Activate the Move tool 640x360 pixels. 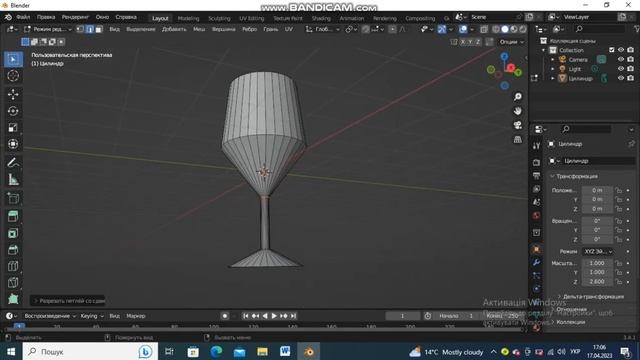pos(13,94)
